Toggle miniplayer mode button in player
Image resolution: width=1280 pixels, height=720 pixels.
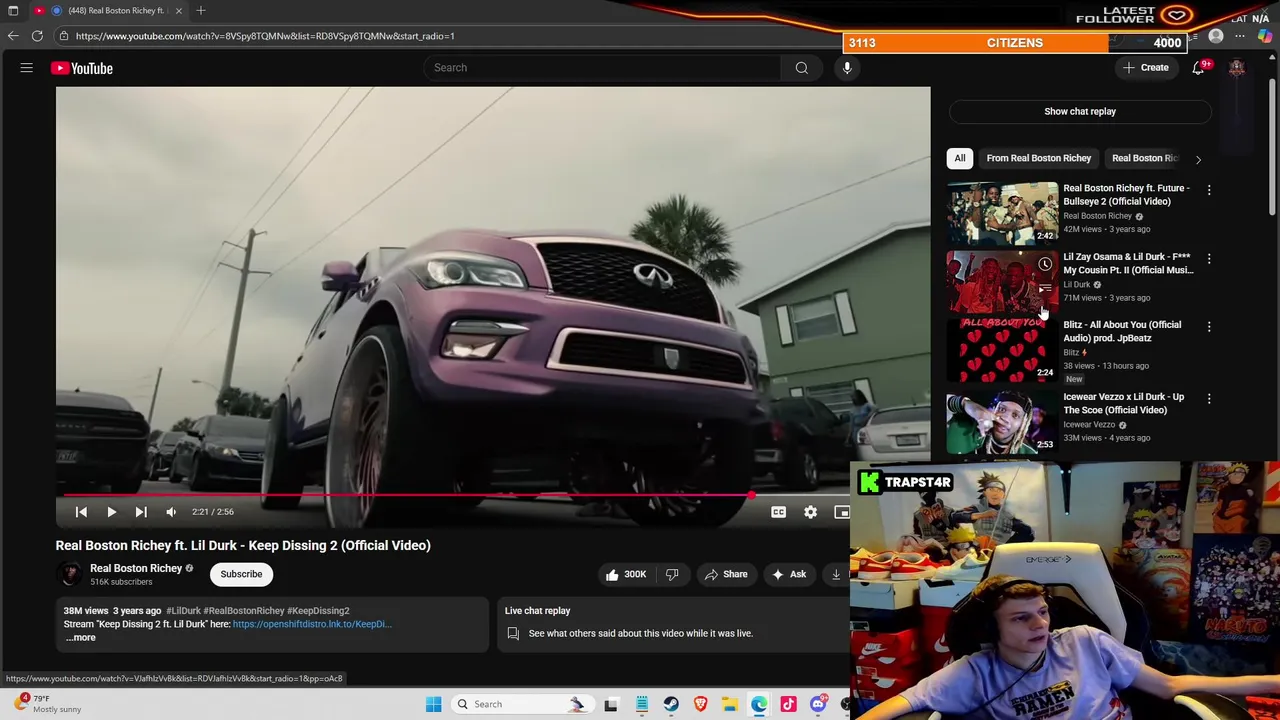coord(841,512)
